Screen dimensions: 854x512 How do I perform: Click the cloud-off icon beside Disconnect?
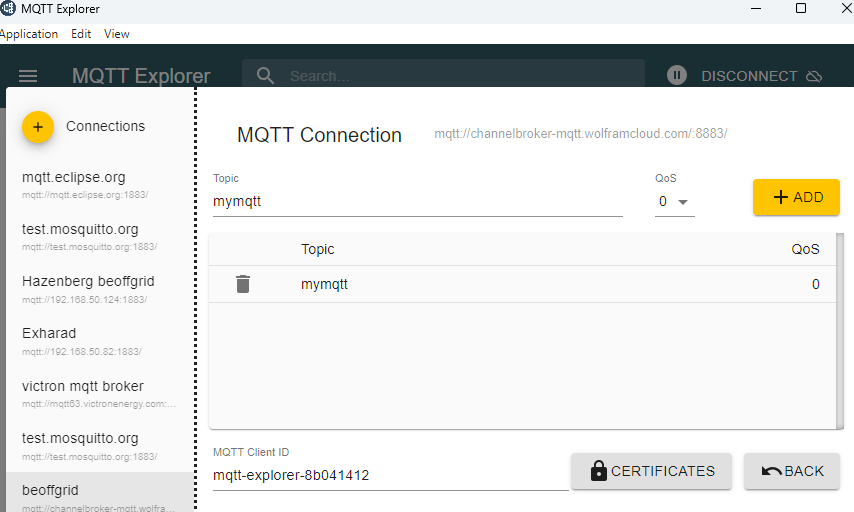point(814,76)
